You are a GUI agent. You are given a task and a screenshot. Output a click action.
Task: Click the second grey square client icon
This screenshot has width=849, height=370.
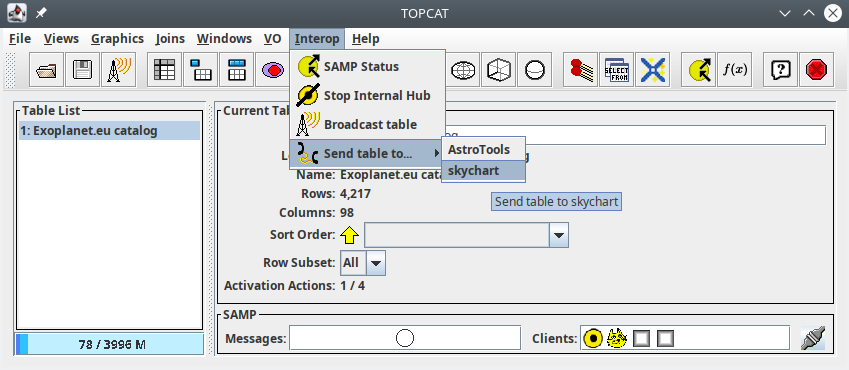point(665,339)
